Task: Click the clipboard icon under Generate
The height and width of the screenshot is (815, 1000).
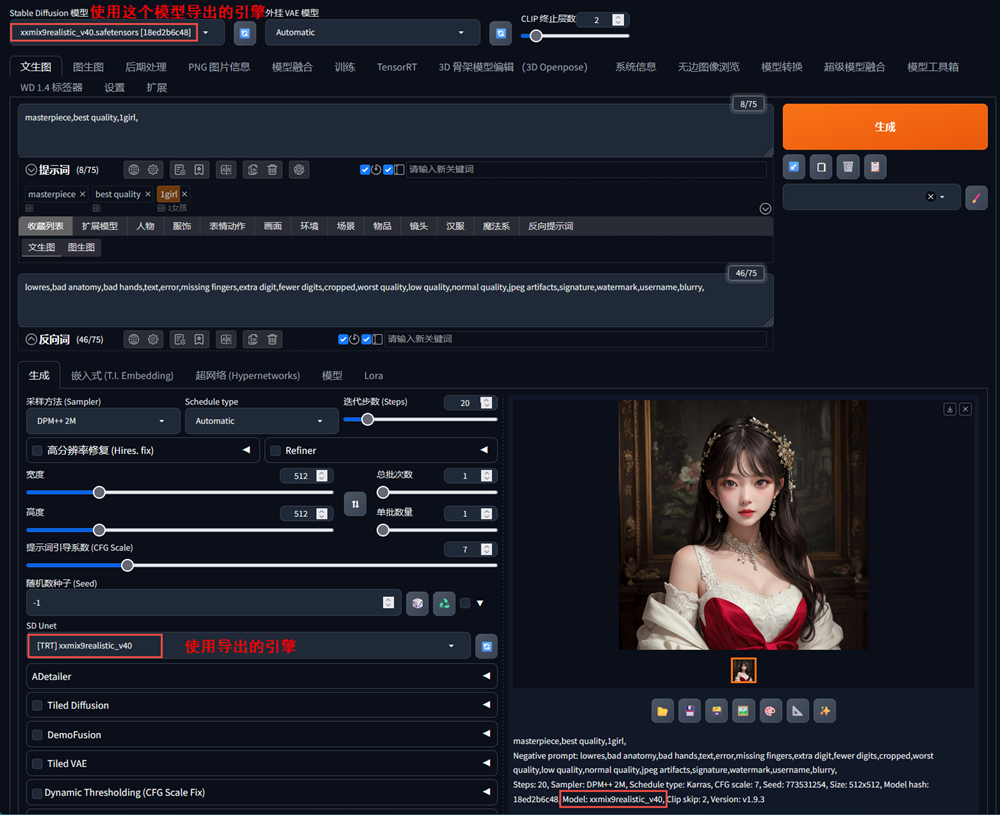Action: 875,167
